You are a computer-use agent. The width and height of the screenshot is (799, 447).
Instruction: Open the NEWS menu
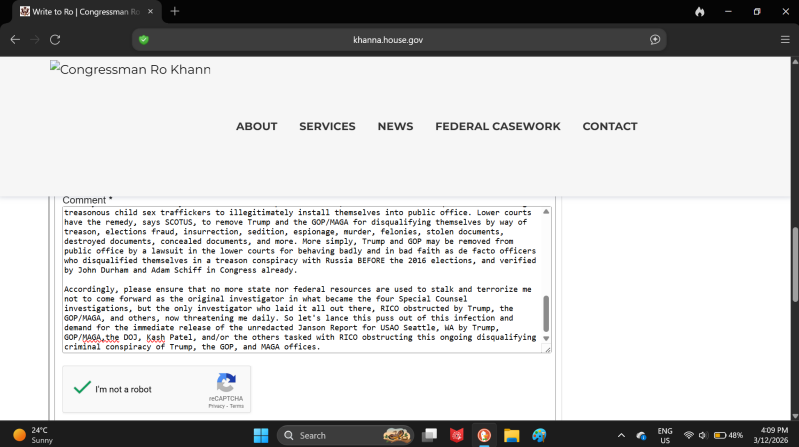pyautogui.click(x=395, y=126)
